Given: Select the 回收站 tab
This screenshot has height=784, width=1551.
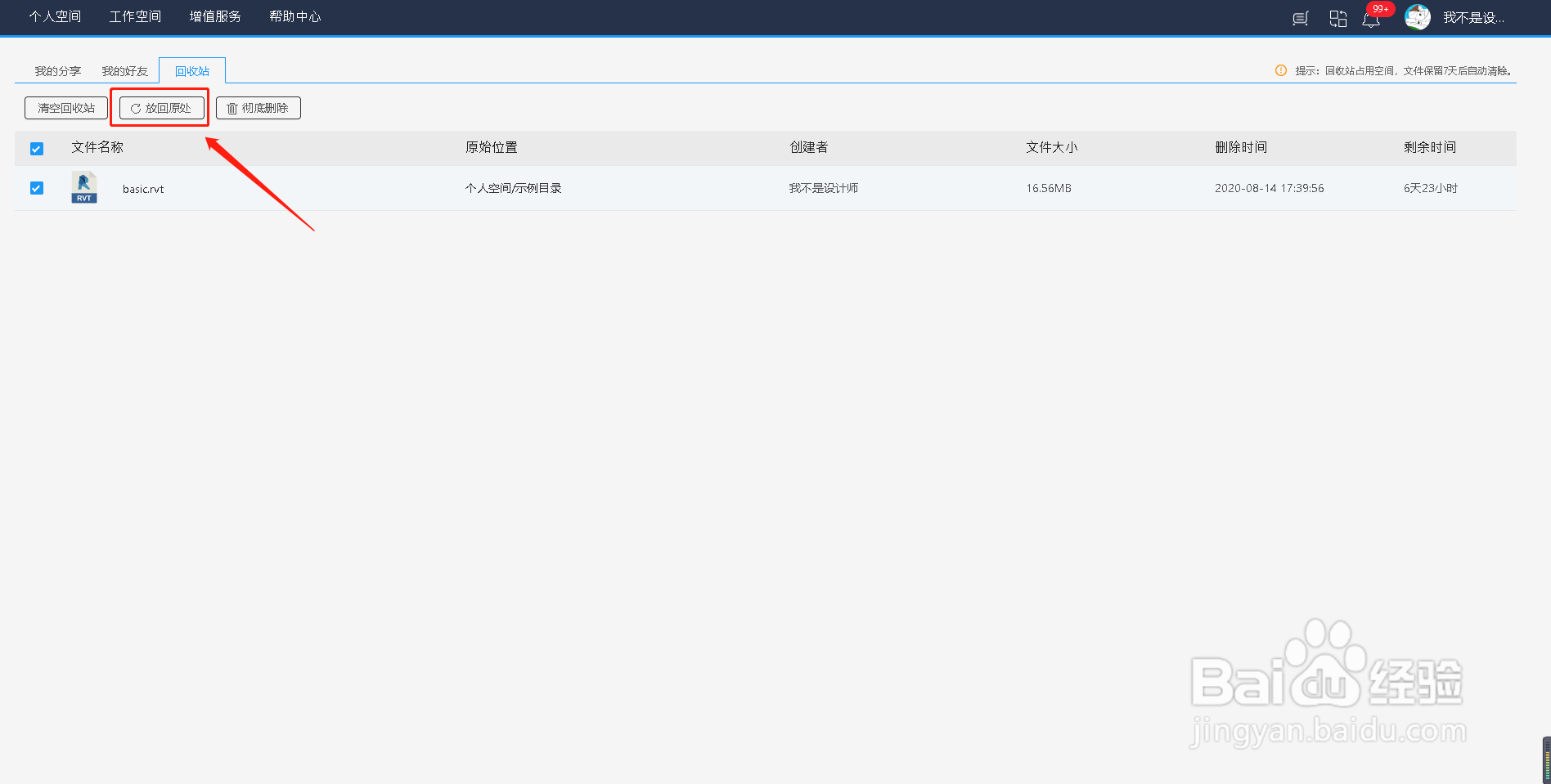Looking at the screenshot, I should pos(192,71).
